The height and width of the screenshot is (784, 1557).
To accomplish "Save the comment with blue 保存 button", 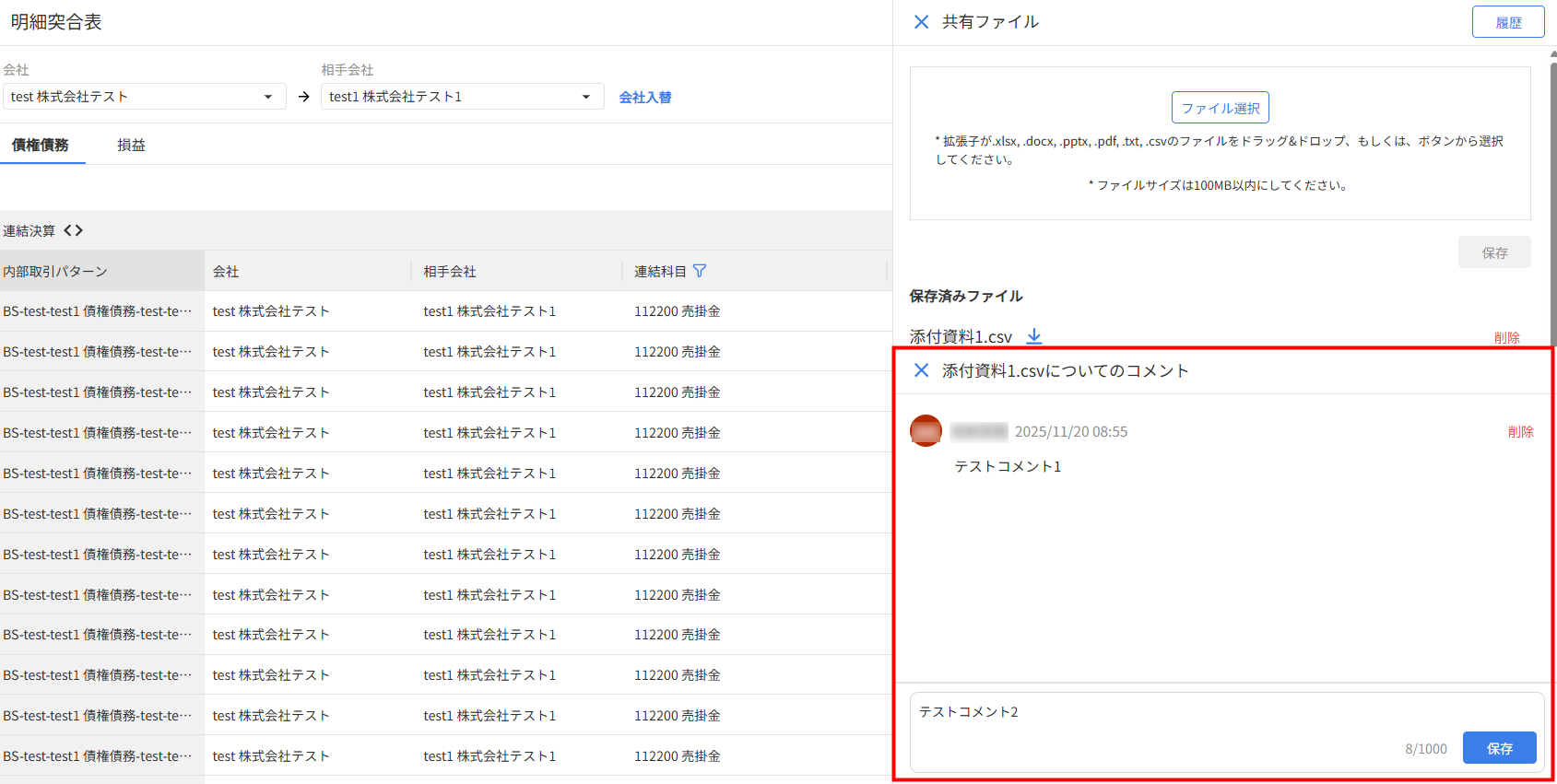I will tap(1499, 748).
